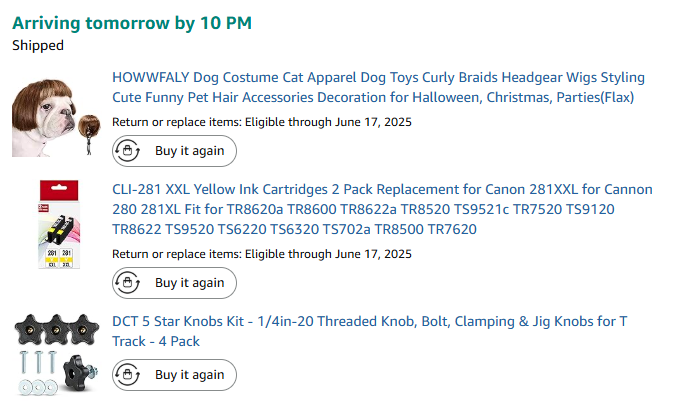This screenshot has width=680, height=407.
Task: Click the 'Cute Funny Pet Hair Accessories' title line
Action: tap(373, 97)
